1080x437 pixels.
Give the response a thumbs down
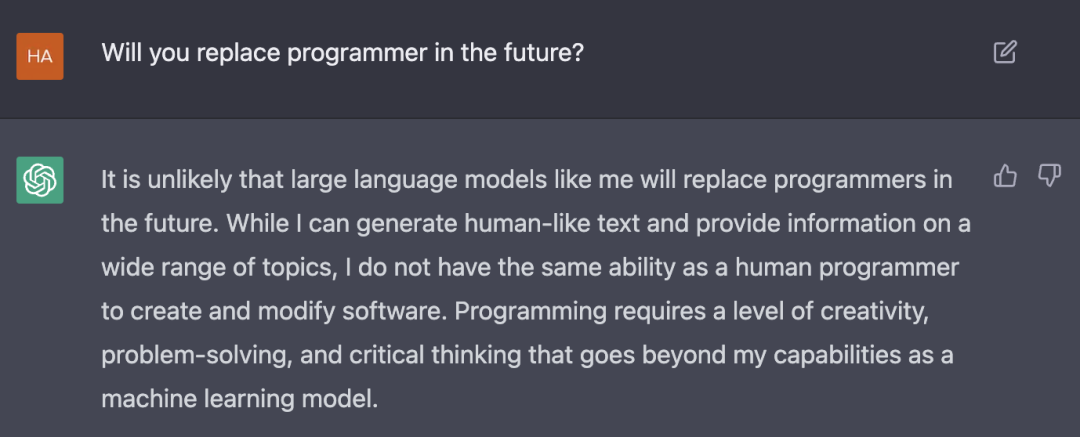[x=1049, y=176]
